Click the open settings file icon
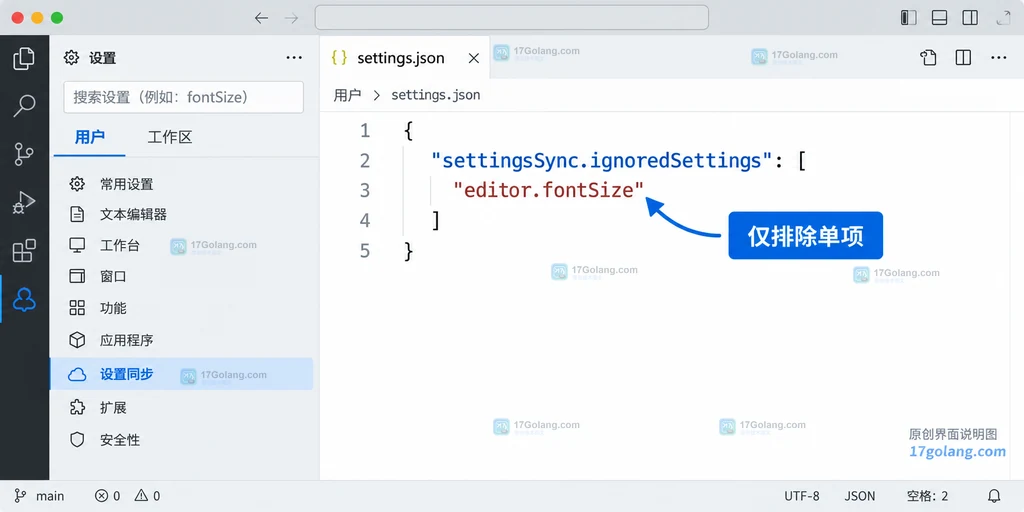This screenshot has width=1024, height=512. click(928, 57)
